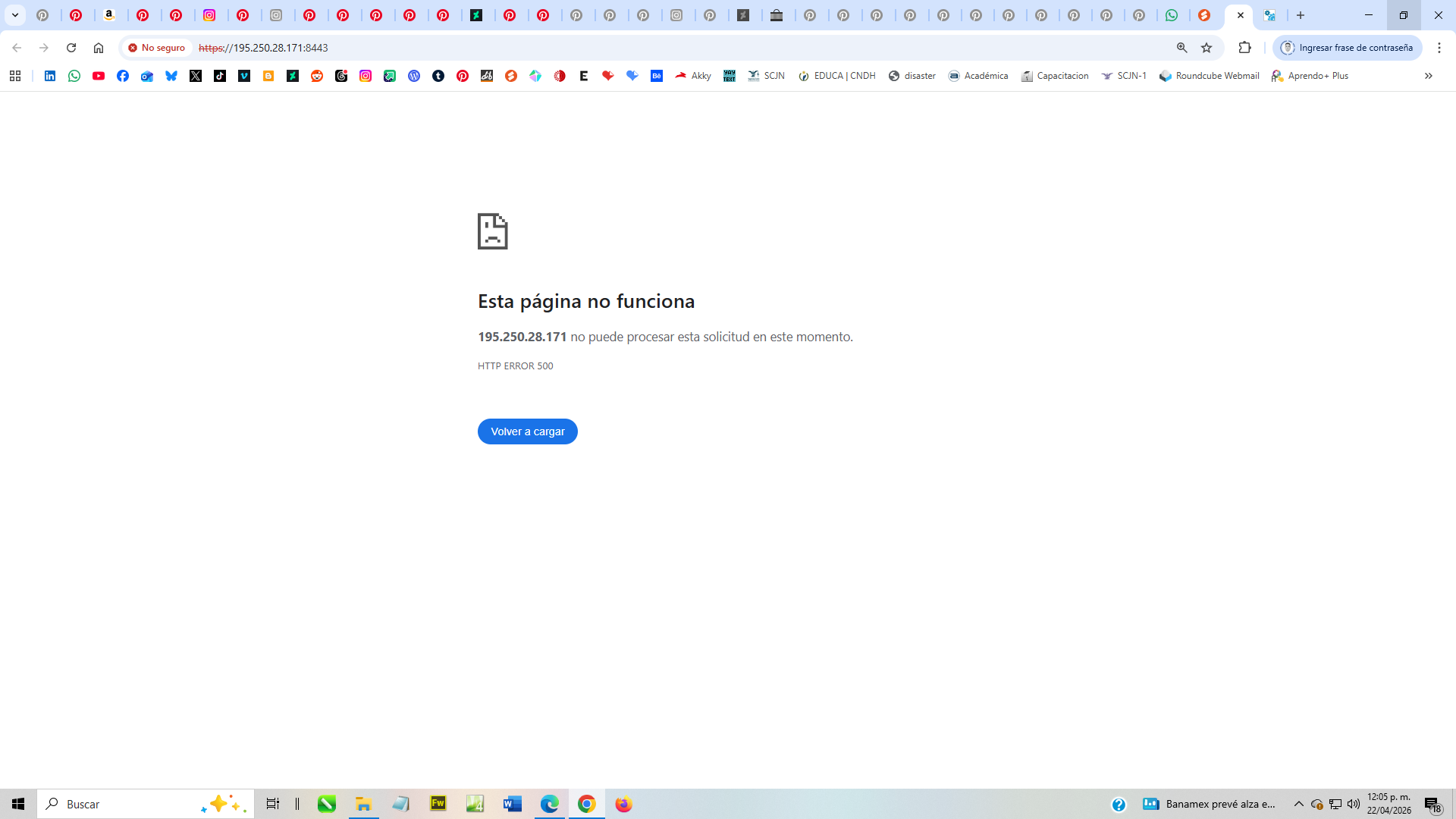Click the No seguro security indicator
This screenshot has width=1456, height=819.
(157, 48)
